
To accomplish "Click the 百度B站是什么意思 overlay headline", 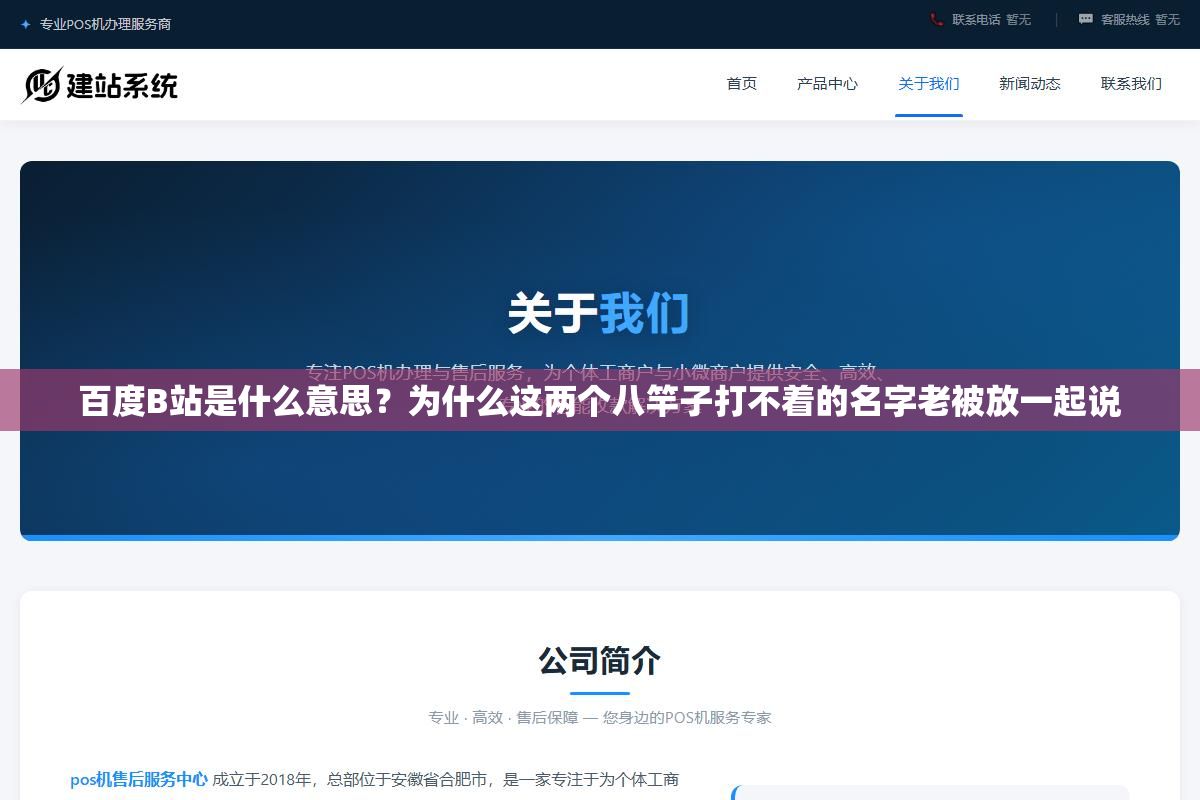I will click(600, 401).
